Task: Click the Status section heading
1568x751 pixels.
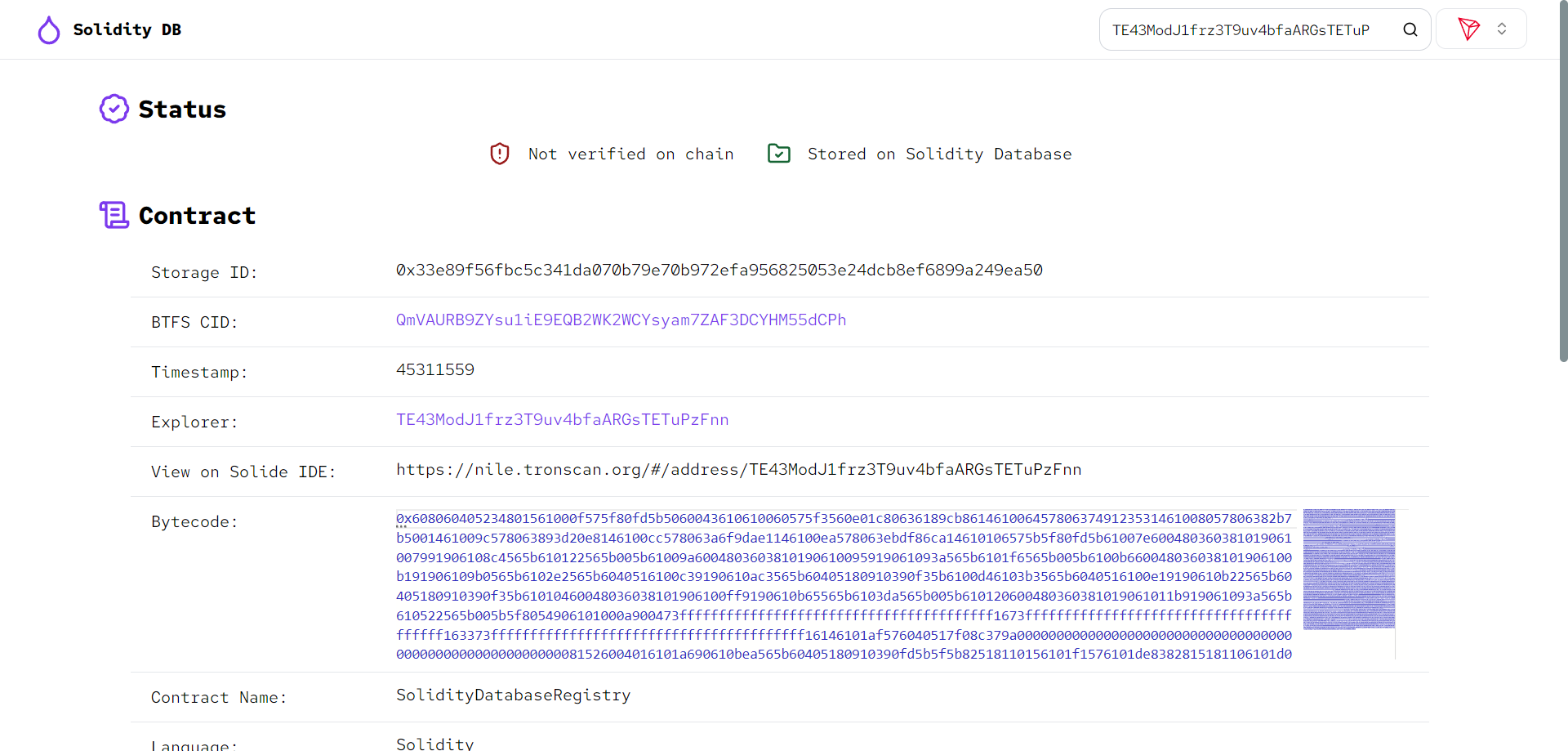Action: pyautogui.click(x=182, y=110)
